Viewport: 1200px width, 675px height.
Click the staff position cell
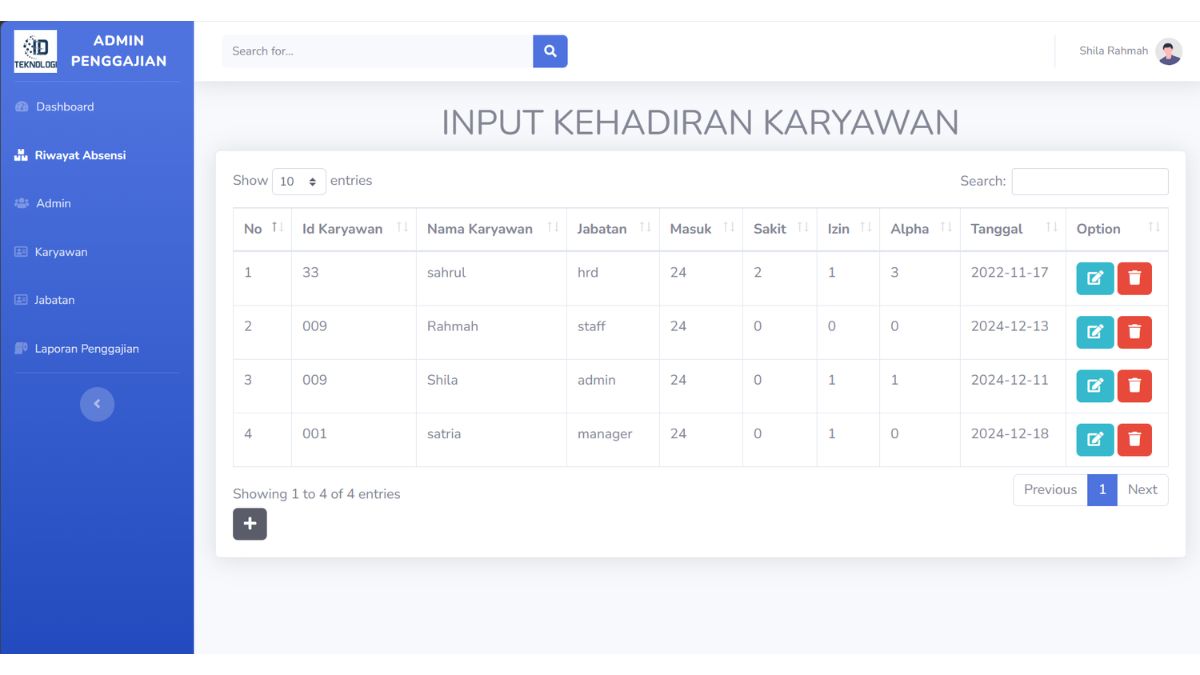click(591, 326)
